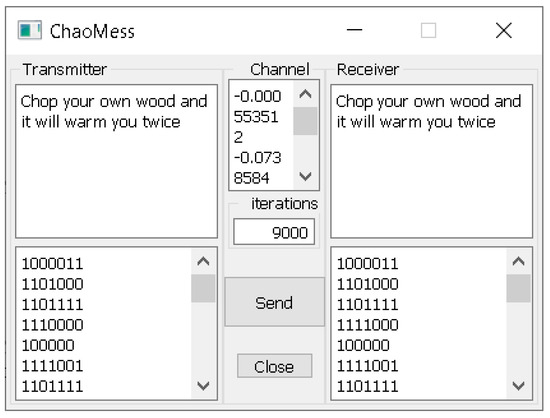
Task: Click the -0.073 value in the Channel list
Action: click(x=257, y=157)
